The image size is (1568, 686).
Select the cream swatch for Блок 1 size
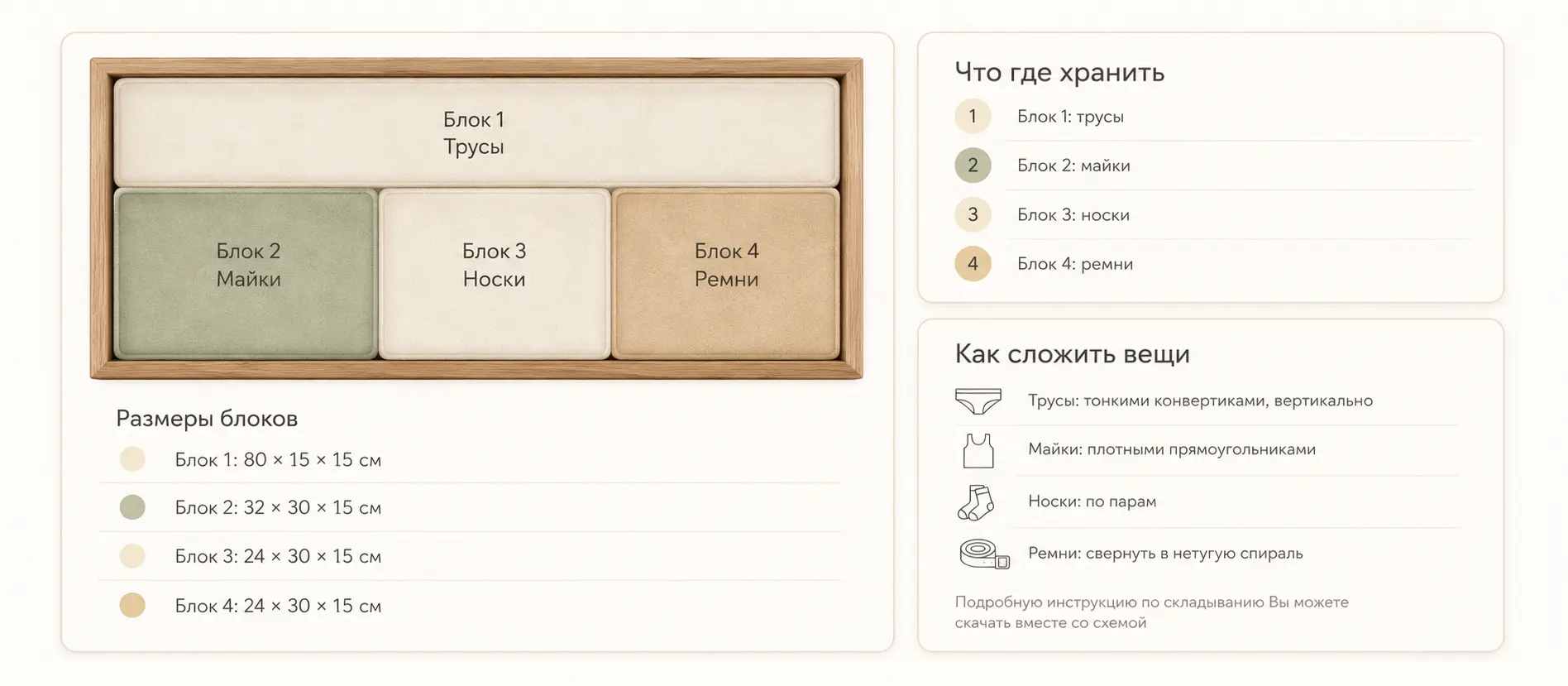click(x=132, y=459)
